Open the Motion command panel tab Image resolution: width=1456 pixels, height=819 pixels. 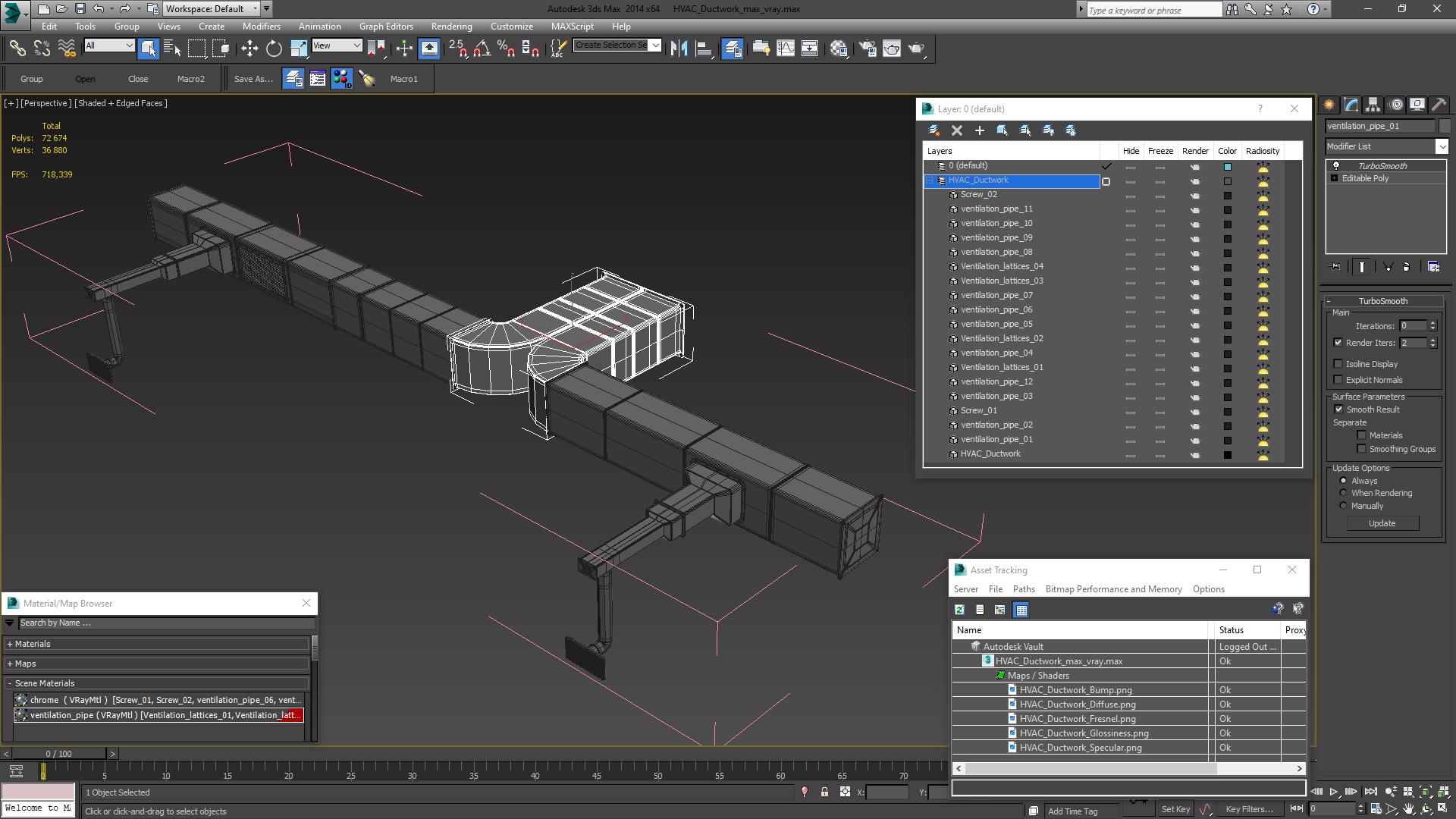coord(1395,105)
